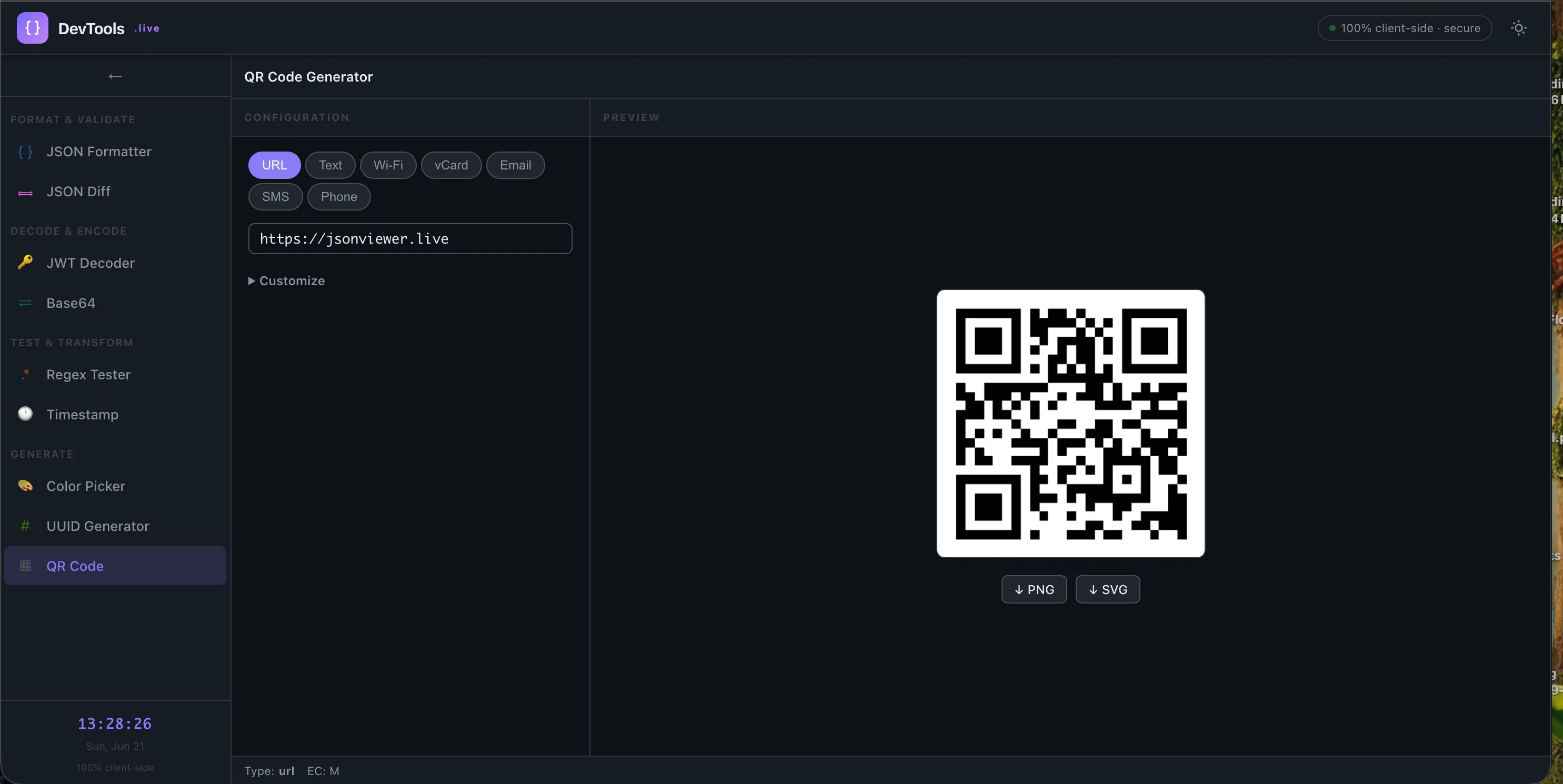The width and height of the screenshot is (1563, 784).
Task: Select the Text QR type pill
Action: (x=330, y=165)
